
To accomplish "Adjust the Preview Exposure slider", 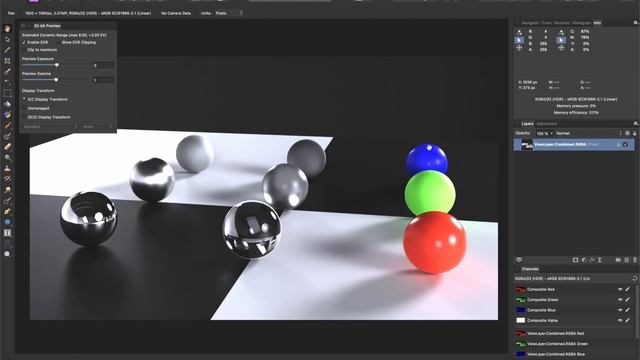I will 57,65.
